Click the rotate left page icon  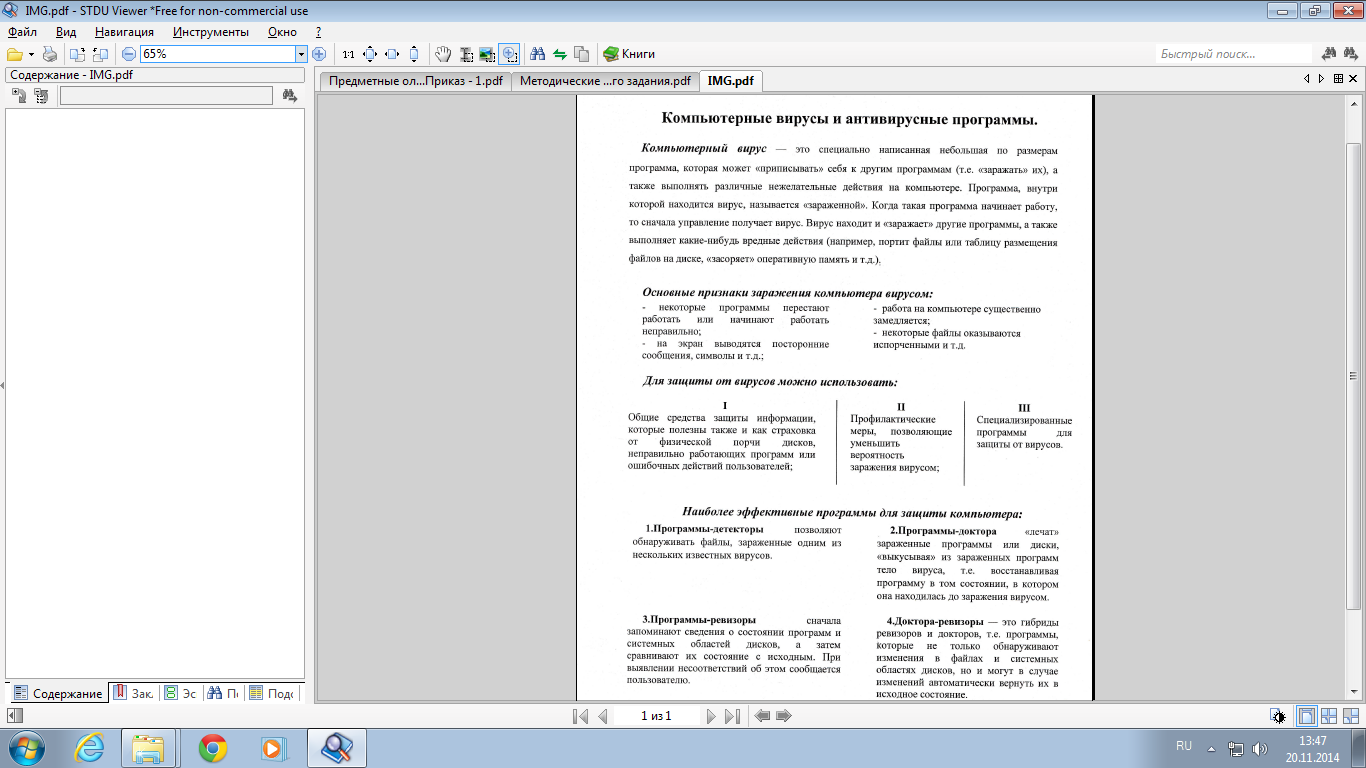pyautogui.click(x=78, y=54)
